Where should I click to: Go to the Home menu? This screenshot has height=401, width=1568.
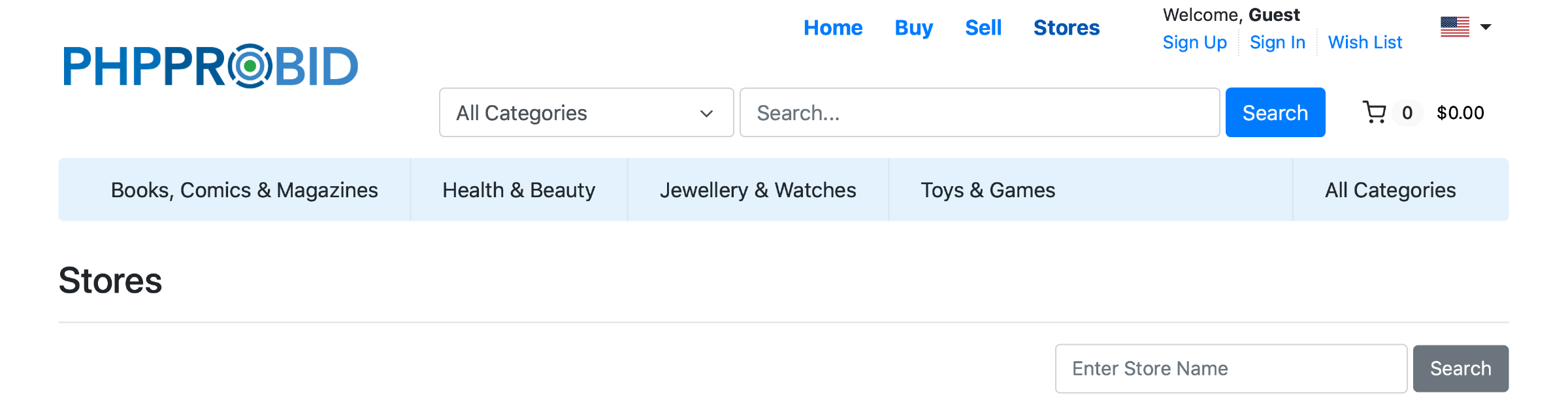pos(833,27)
